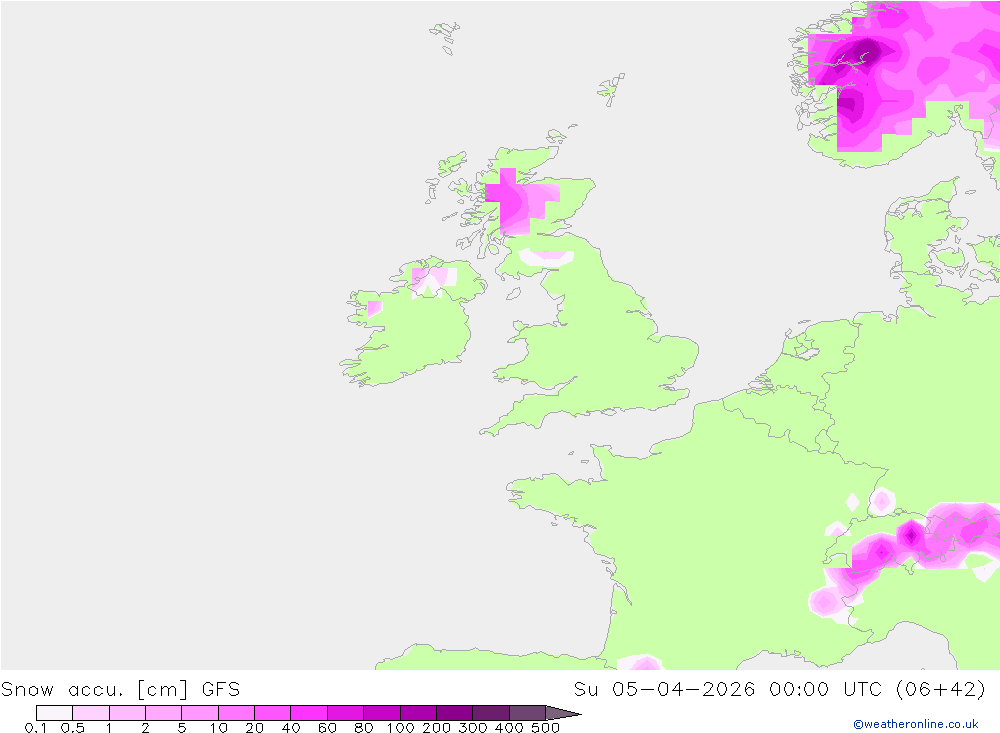Click the 20–40 cm legend swatch

click(x=272, y=713)
